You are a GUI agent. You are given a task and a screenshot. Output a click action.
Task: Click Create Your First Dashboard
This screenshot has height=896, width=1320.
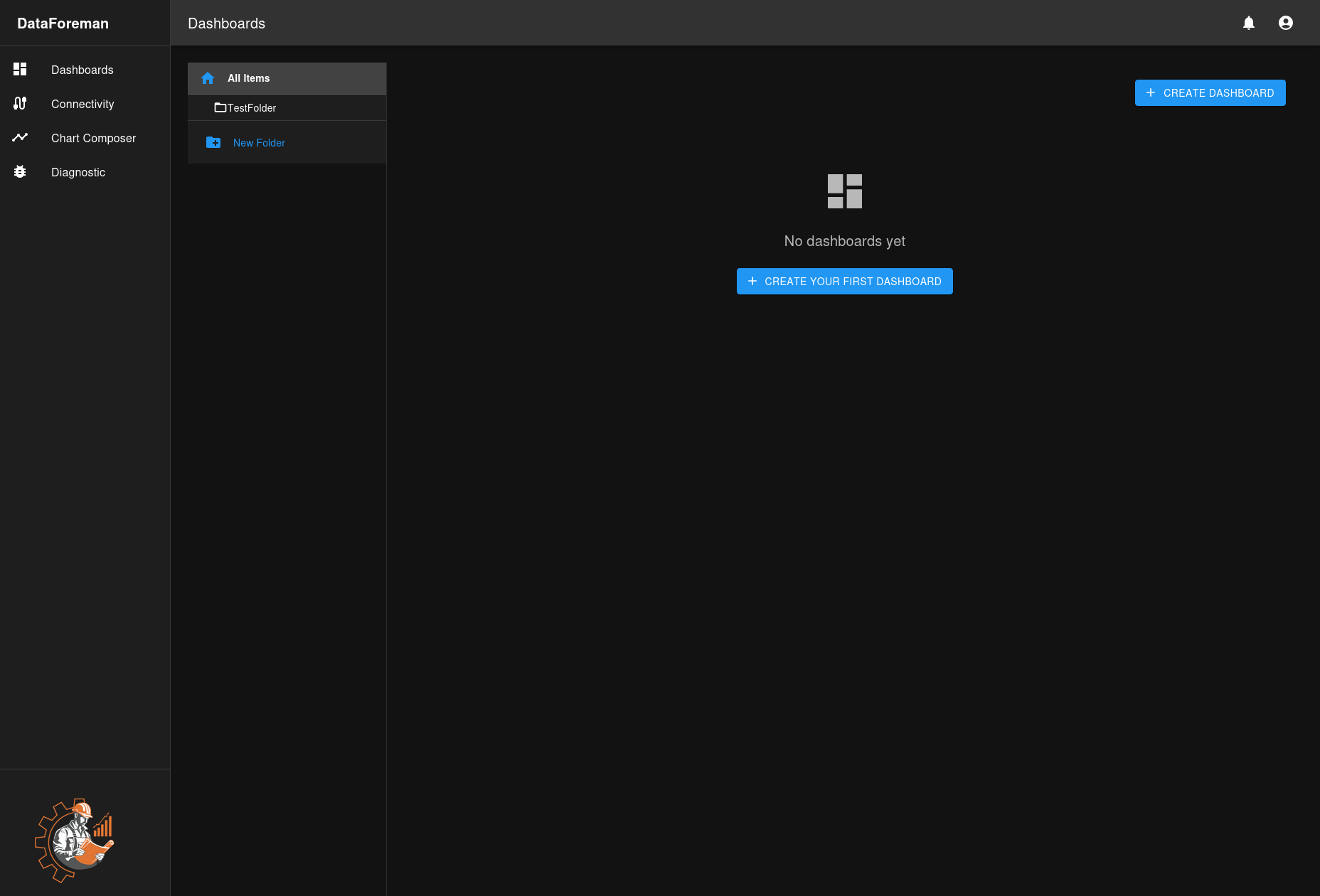[x=844, y=281]
